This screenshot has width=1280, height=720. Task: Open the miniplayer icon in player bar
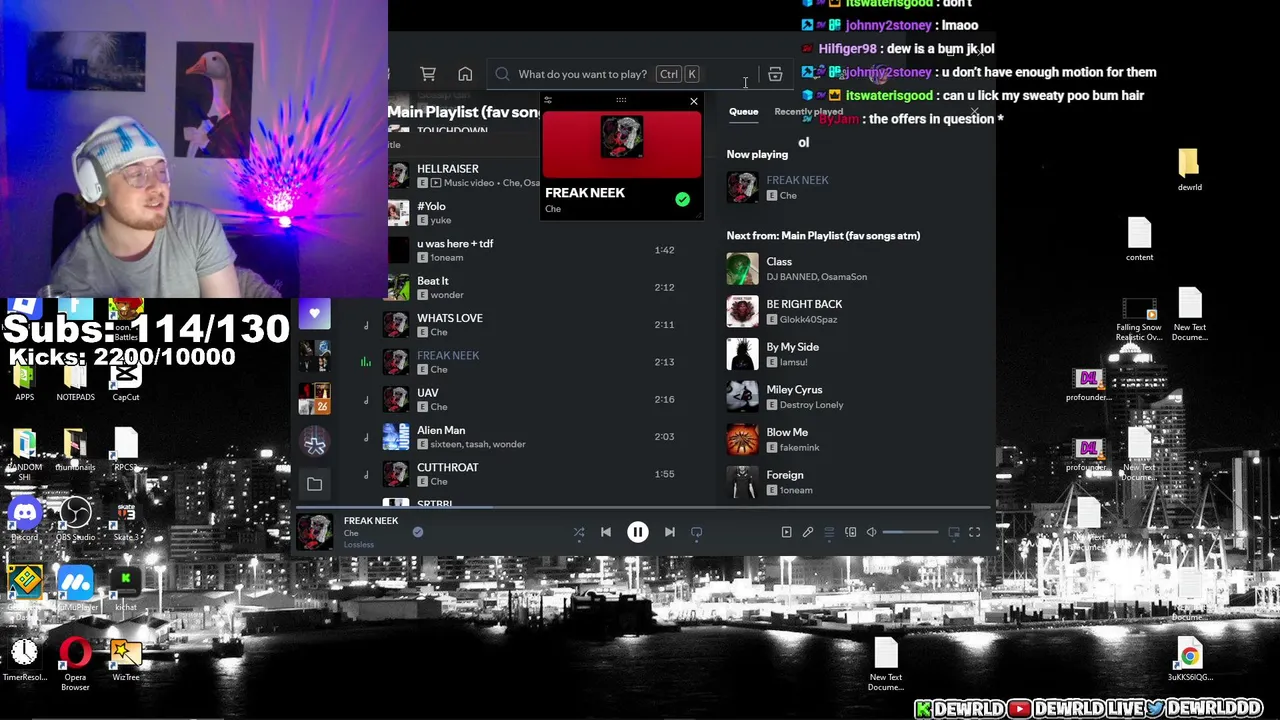954,533
